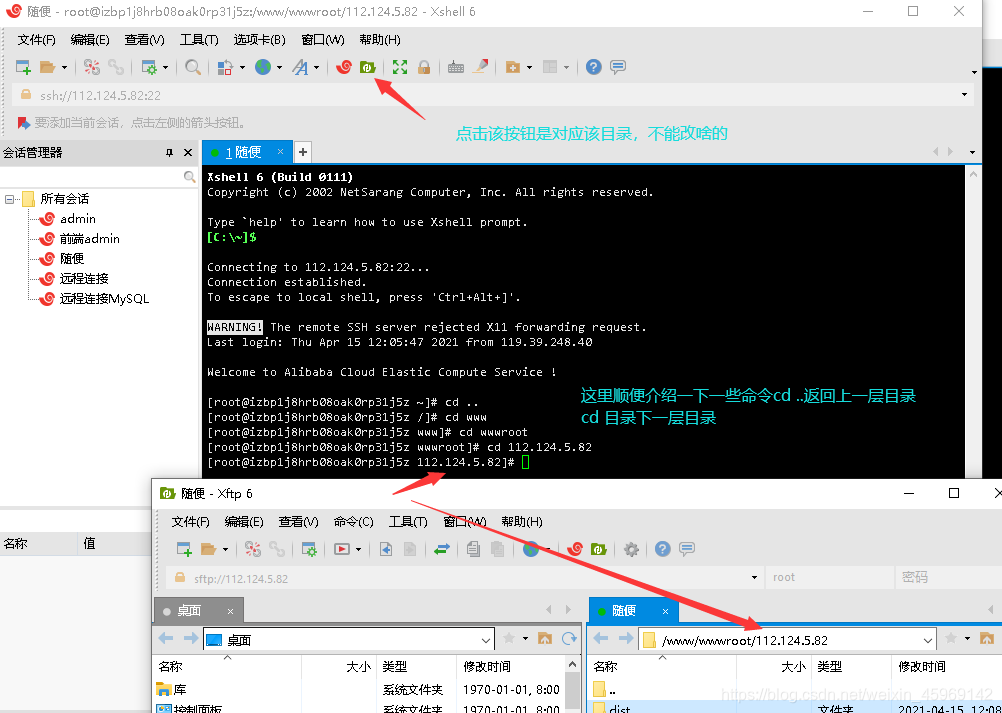1002x713 pixels.
Task: Click the globe encoding icon in Xshell toolbar
Action: click(x=263, y=67)
